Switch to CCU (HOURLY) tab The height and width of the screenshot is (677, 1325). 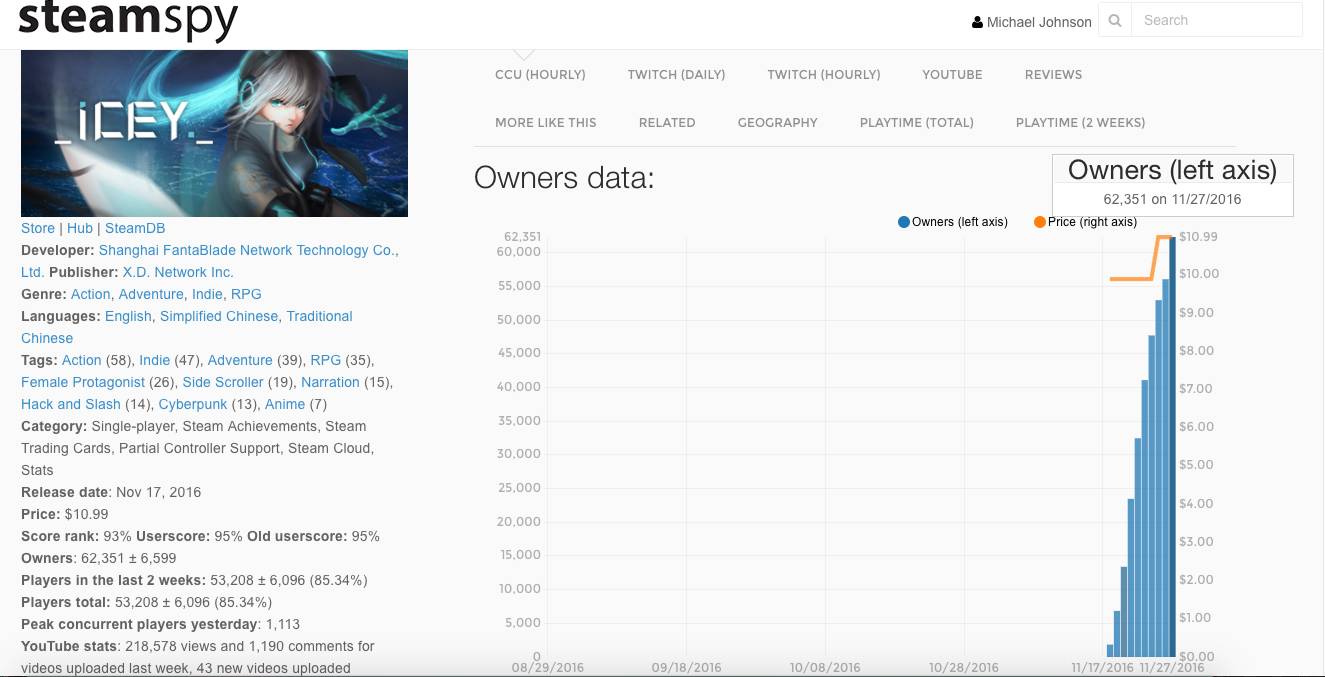coord(540,74)
